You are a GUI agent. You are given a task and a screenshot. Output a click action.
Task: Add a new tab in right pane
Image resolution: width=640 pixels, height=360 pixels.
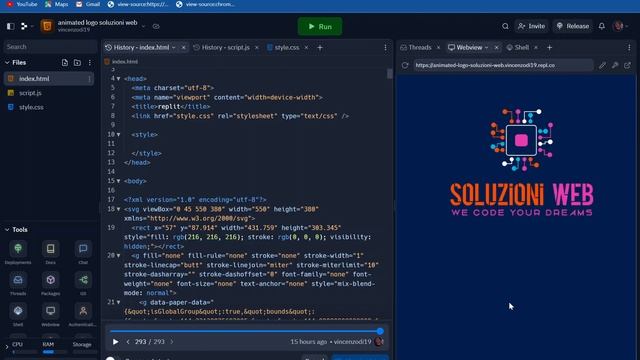(x=549, y=48)
